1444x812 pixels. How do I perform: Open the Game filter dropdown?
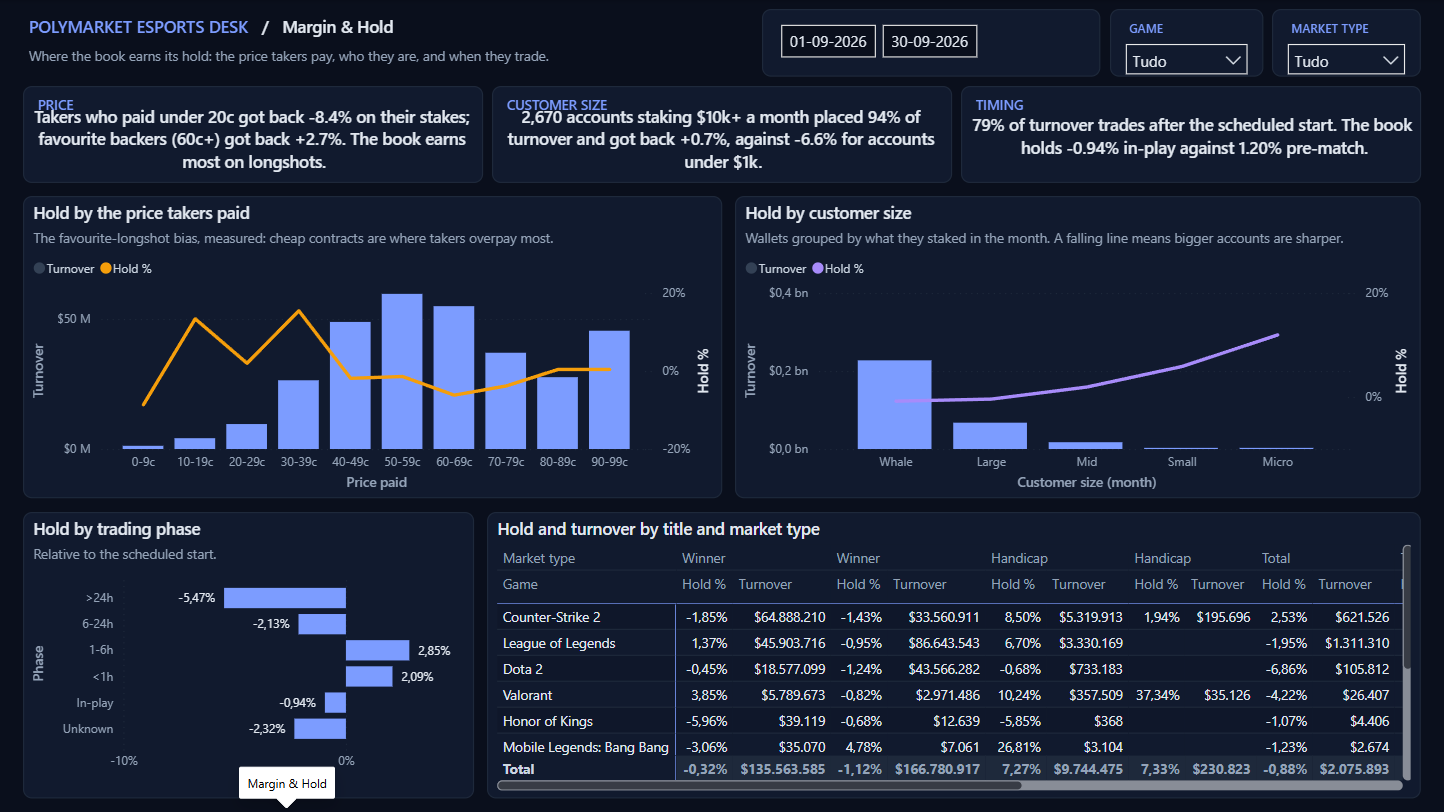(1187, 60)
